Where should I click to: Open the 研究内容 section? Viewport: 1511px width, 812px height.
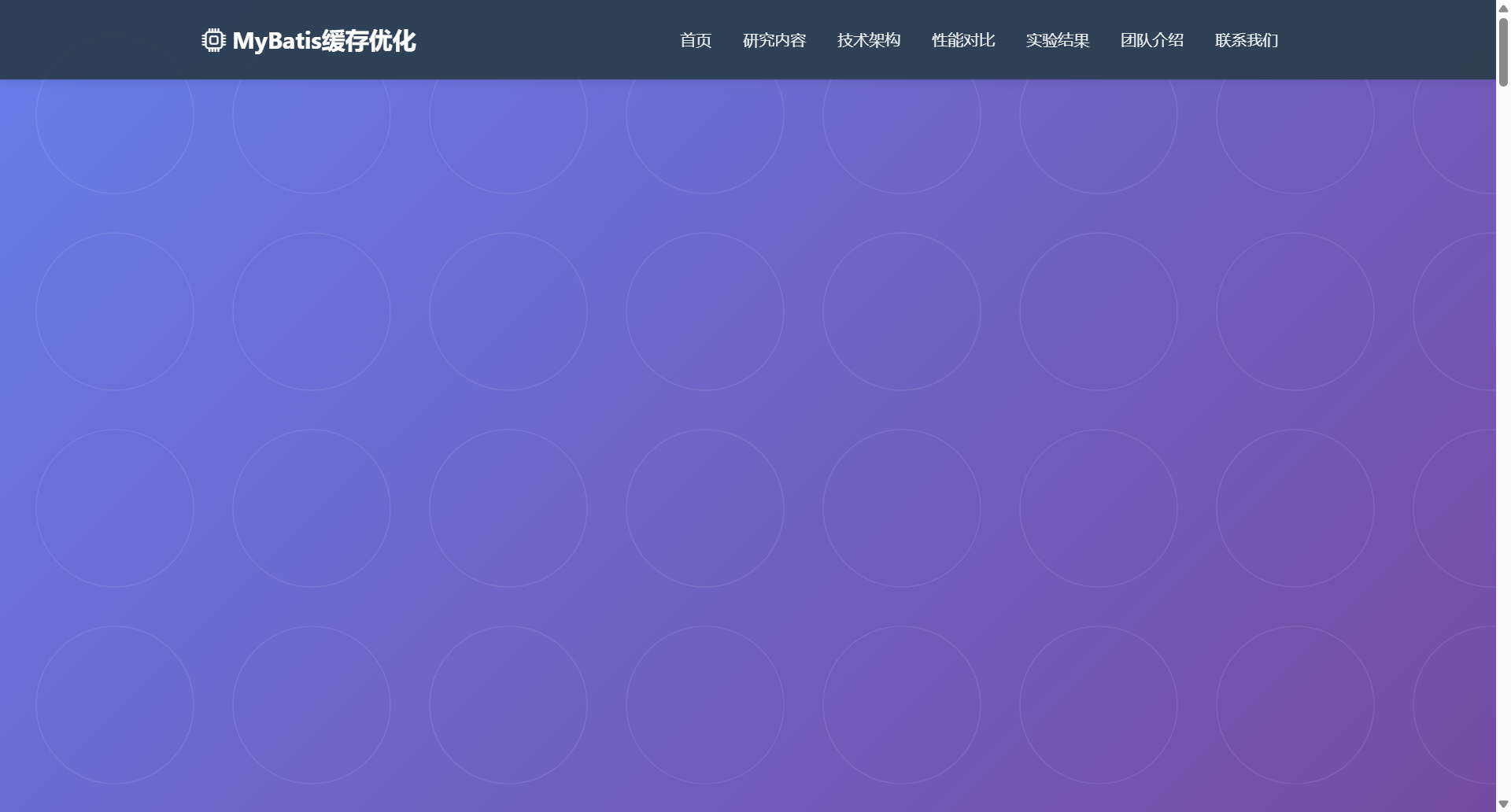coord(774,40)
